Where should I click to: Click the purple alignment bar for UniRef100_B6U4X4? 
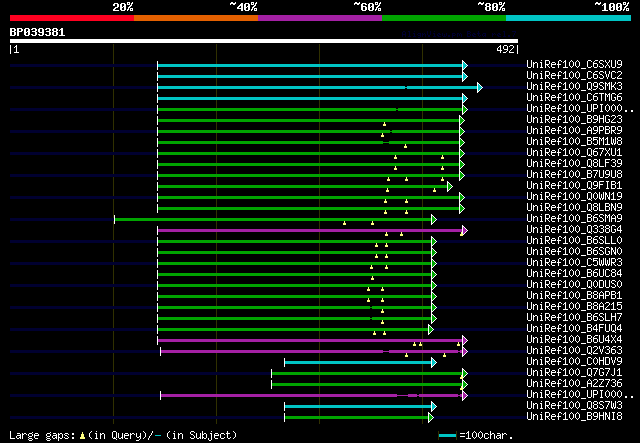point(310,341)
